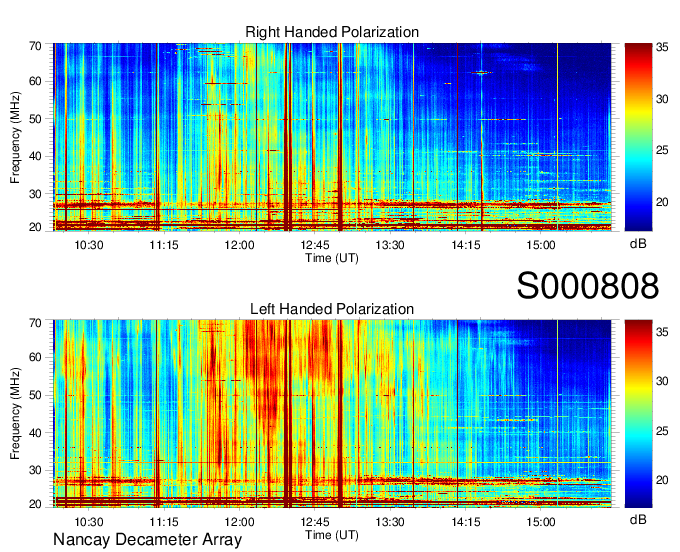
Task: Click the 13:30 tick under Right Handed plot
Action: pyautogui.click(x=390, y=245)
